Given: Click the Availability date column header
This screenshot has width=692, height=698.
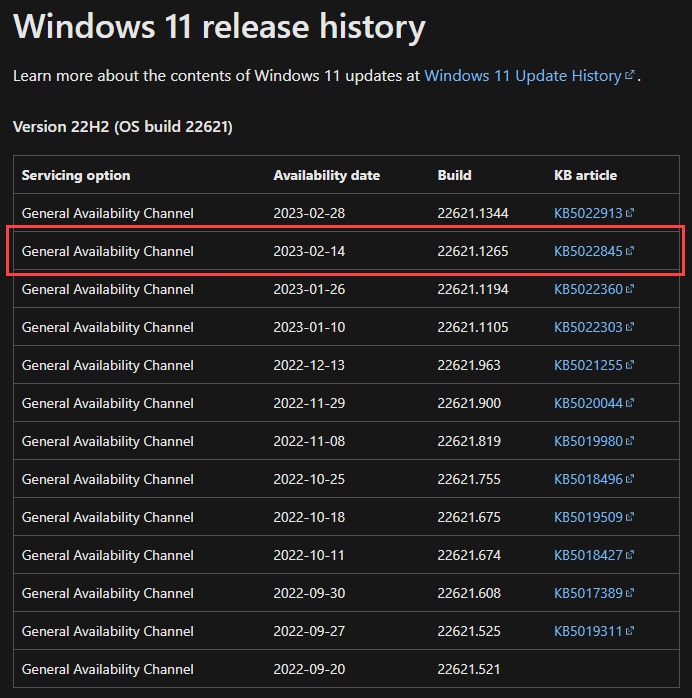Looking at the screenshot, I should click(327, 175).
